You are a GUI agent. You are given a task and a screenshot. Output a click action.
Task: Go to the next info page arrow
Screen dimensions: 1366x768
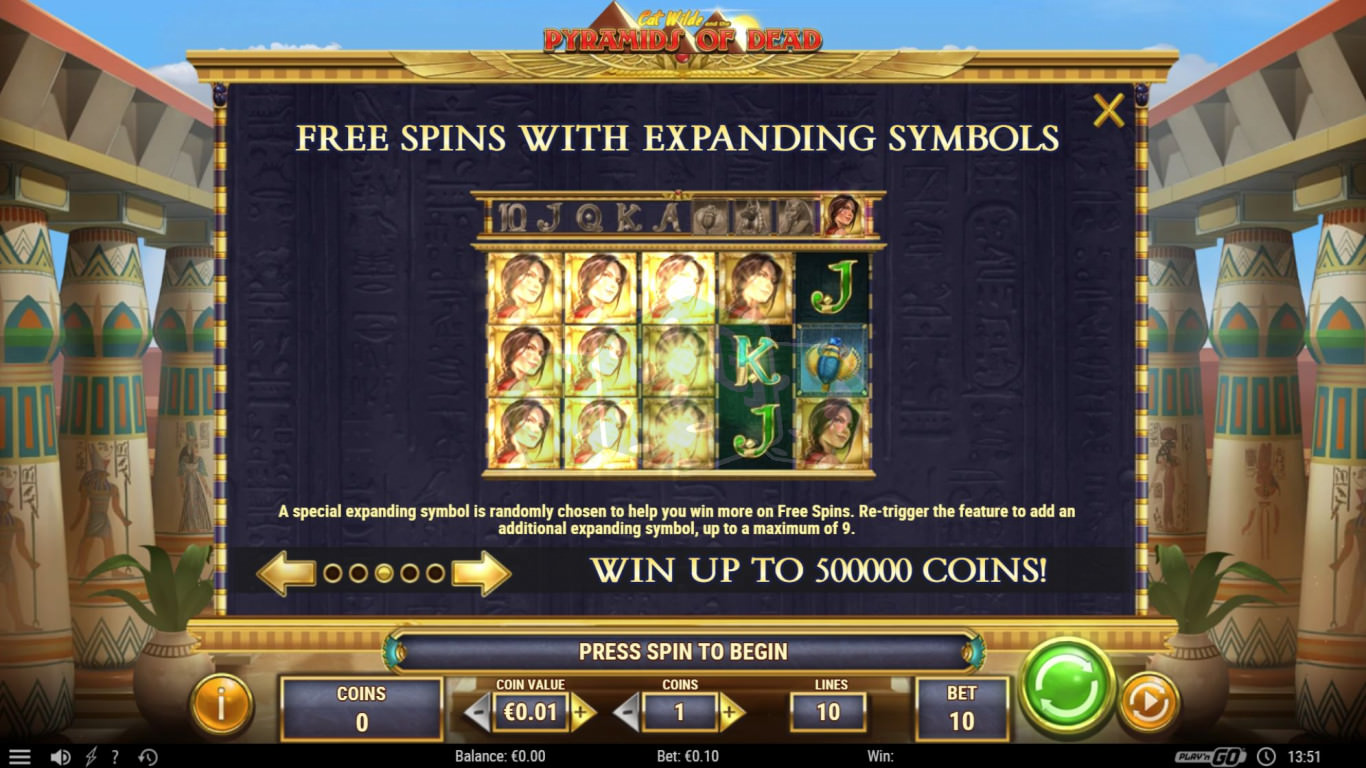tap(481, 573)
